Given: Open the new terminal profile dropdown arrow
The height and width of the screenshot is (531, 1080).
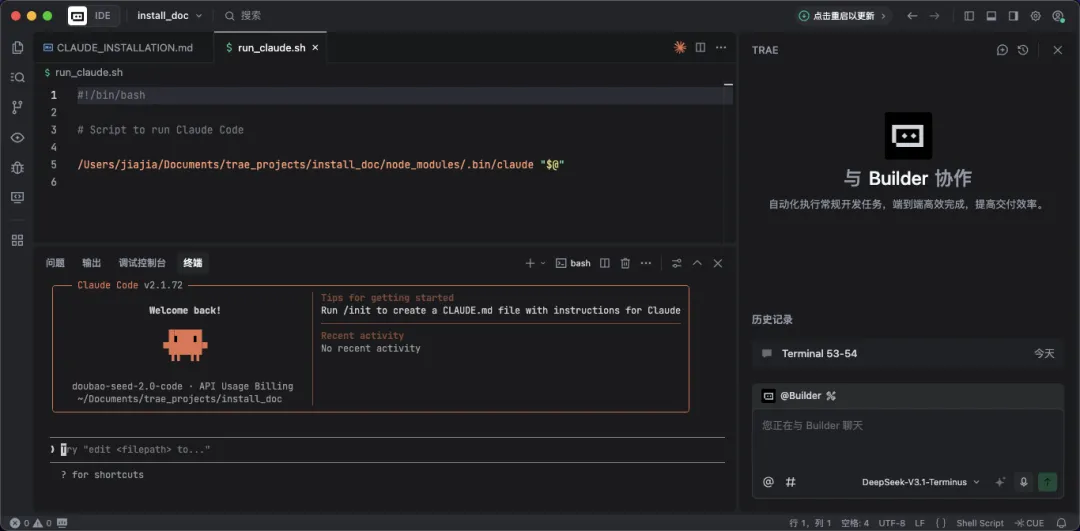Looking at the screenshot, I should pyautogui.click(x=543, y=263).
